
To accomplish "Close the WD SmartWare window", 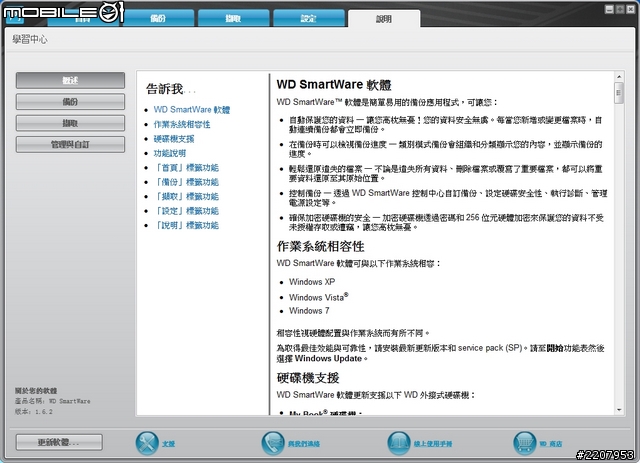I will (631, 9).
